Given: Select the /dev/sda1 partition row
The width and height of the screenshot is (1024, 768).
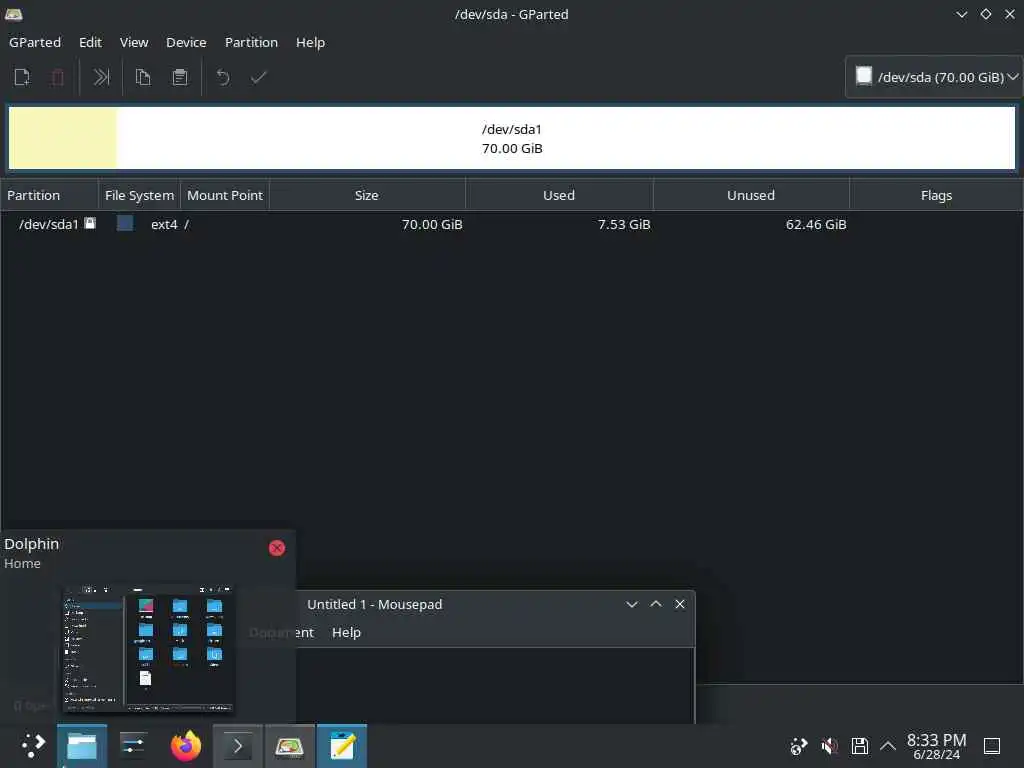Looking at the screenshot, I should tap(512, 224).
